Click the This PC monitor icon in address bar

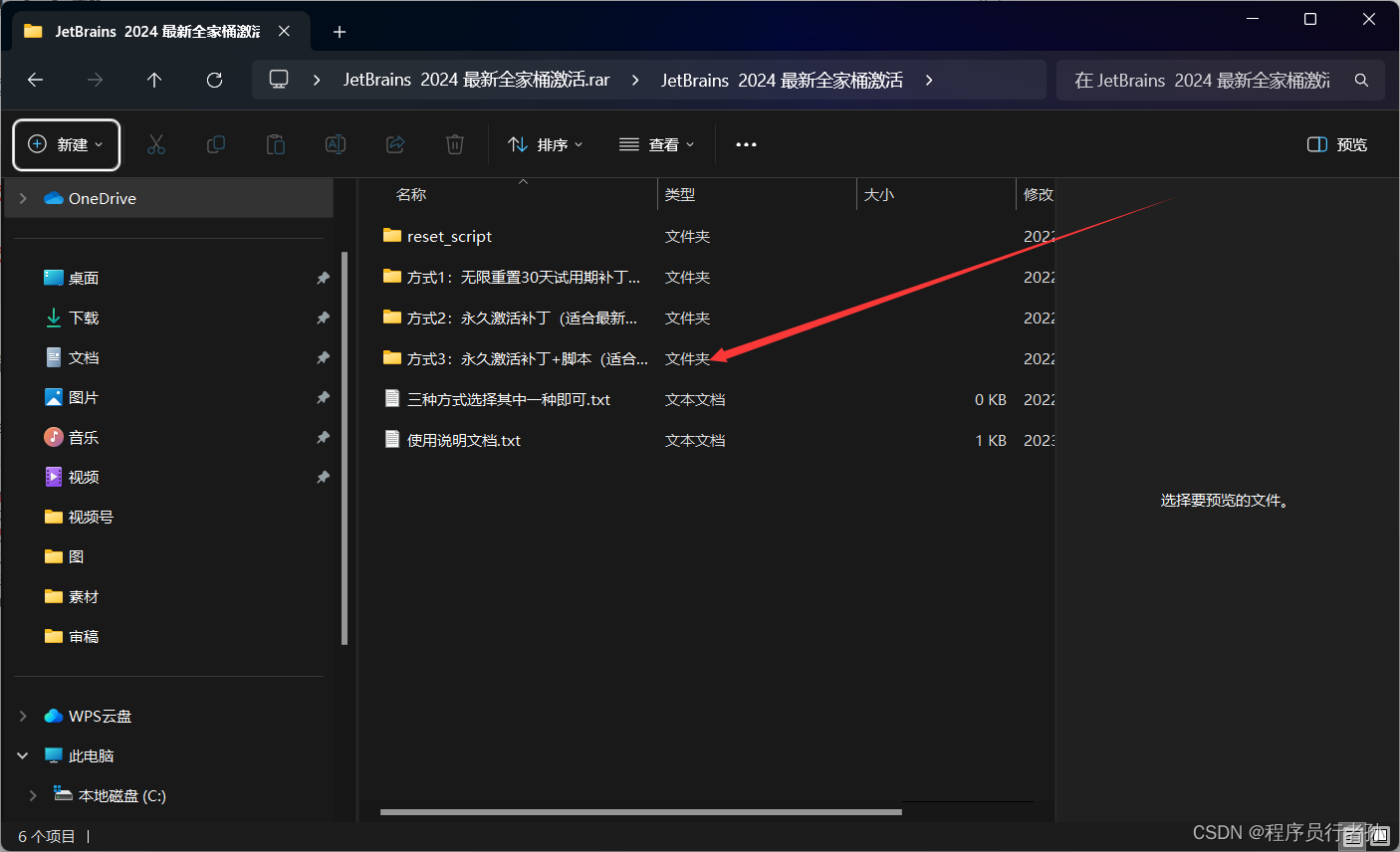(279, 80)
